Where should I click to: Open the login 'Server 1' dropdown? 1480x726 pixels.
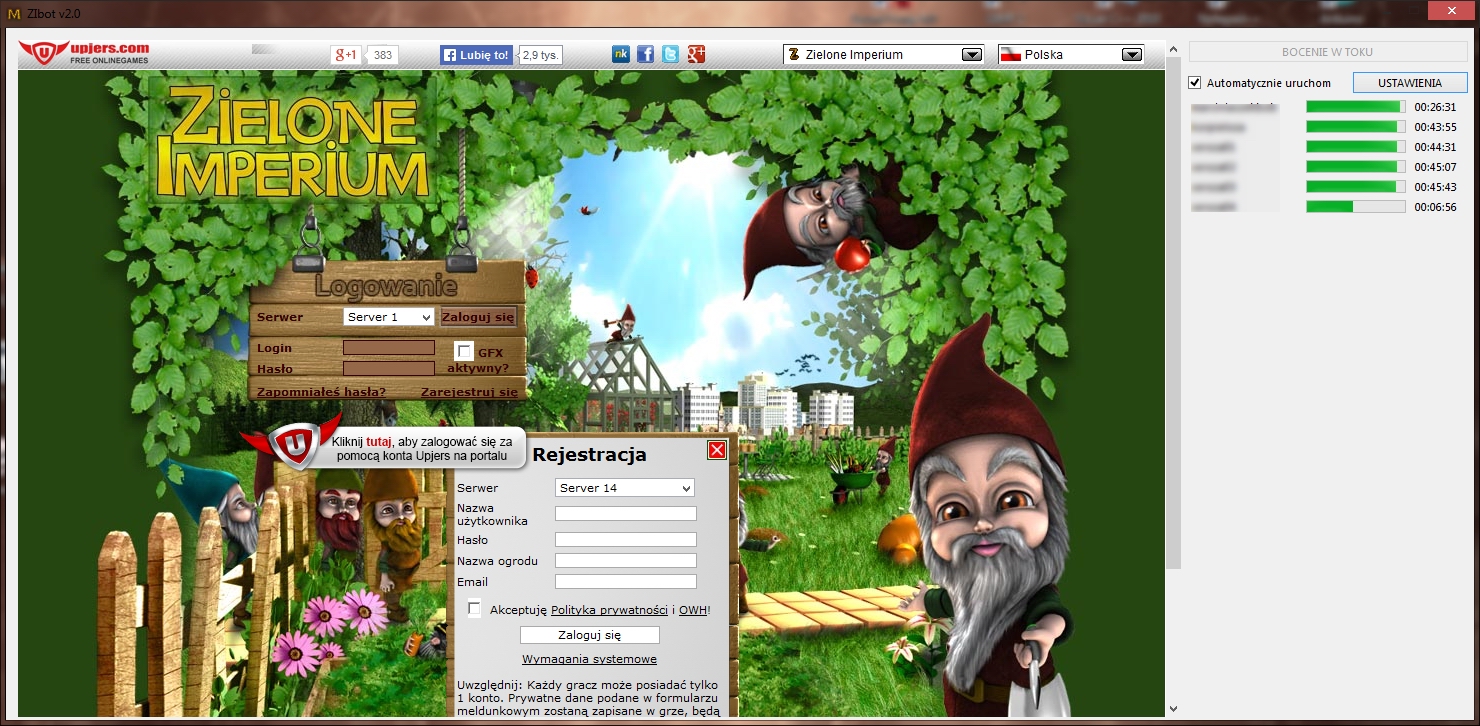tap(388, 317)
